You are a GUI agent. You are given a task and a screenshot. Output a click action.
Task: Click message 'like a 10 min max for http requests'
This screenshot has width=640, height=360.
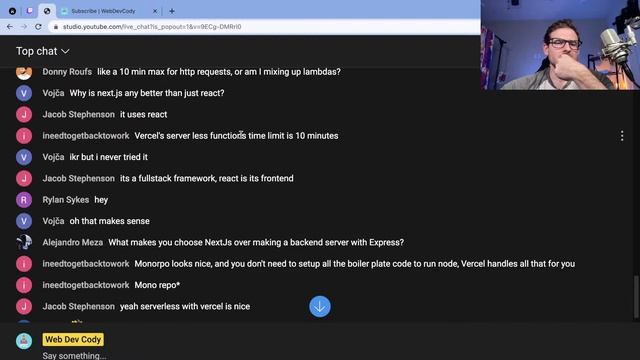219,72
